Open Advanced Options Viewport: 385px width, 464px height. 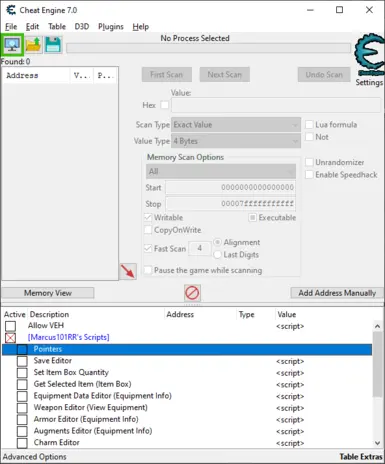35,457
